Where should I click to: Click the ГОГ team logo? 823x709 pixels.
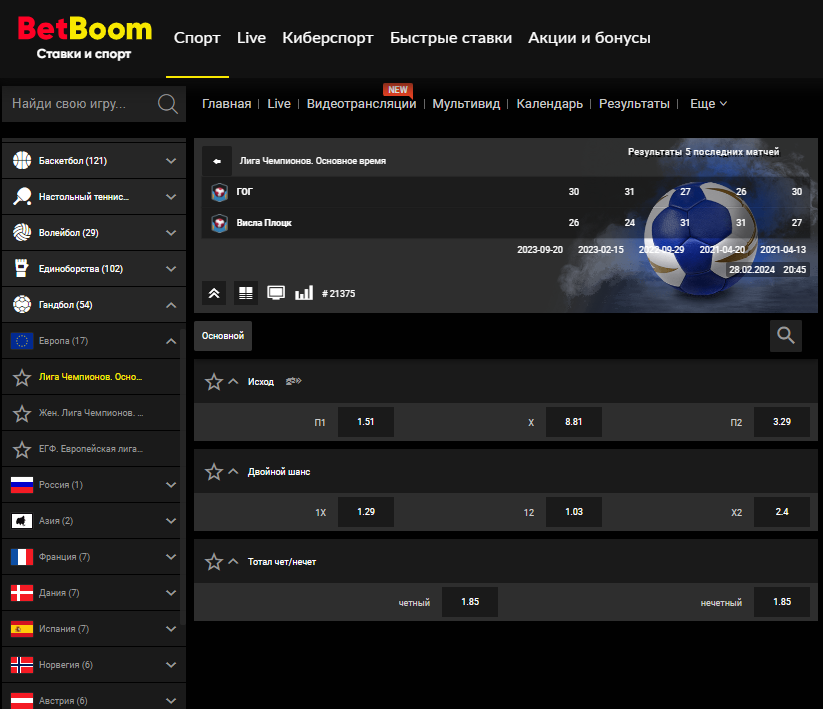pos(219,192)
